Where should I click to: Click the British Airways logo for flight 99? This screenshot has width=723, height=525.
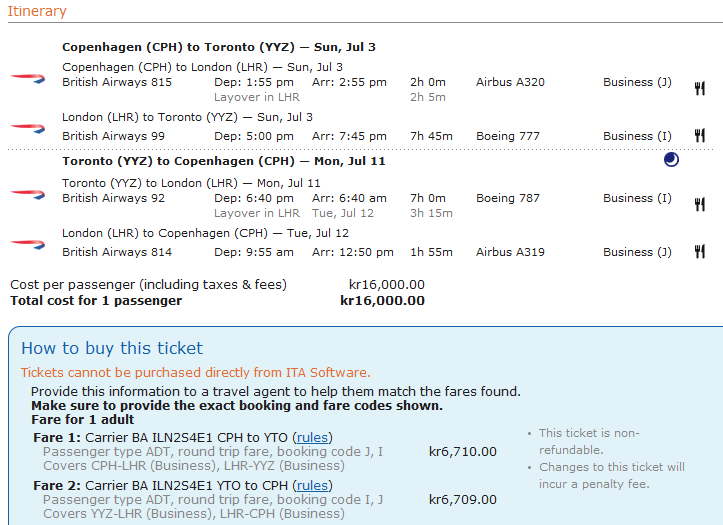pos(27,127)
